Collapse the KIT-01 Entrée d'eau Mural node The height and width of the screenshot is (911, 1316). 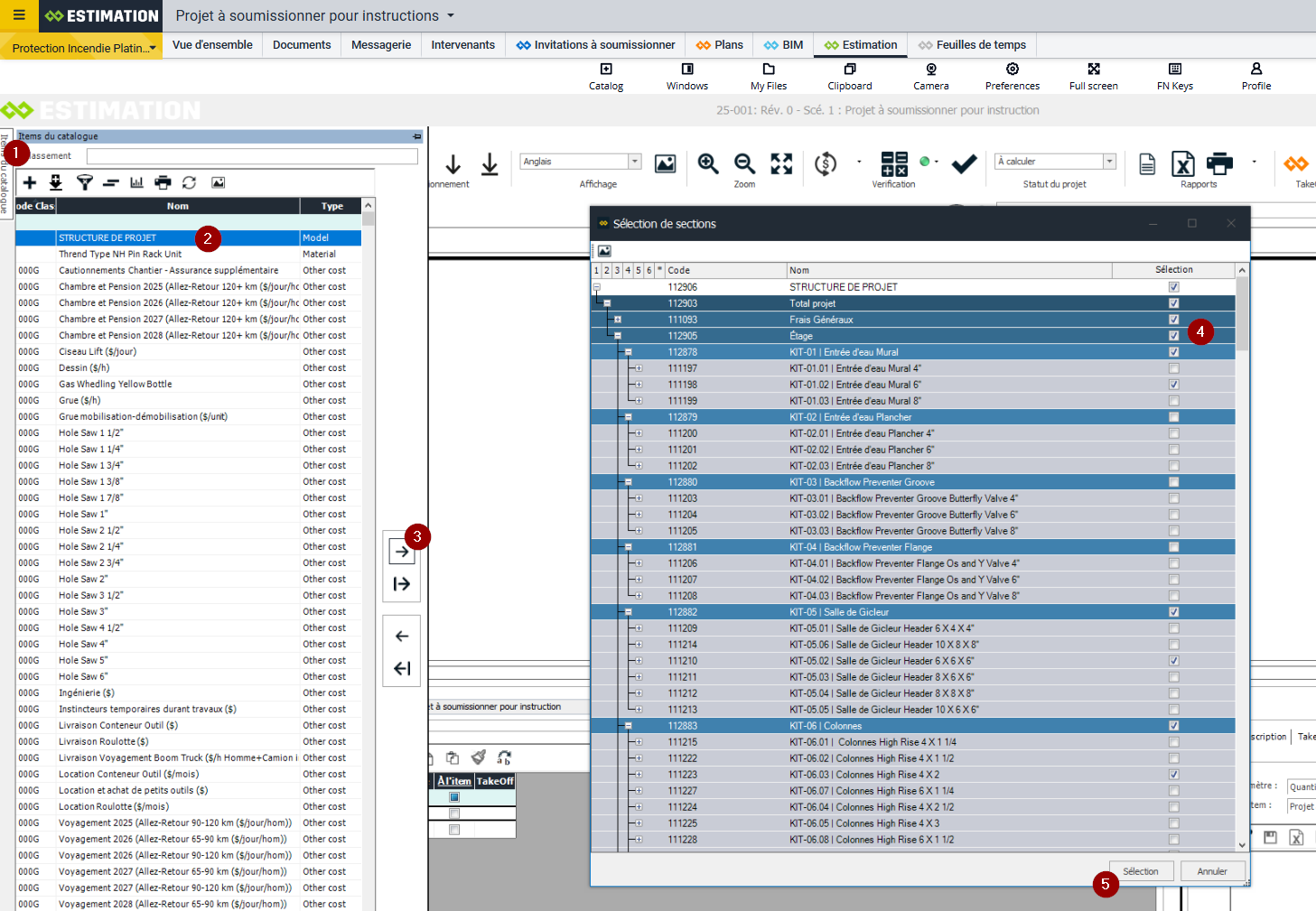pyautogui.click(x=628, y=352)
